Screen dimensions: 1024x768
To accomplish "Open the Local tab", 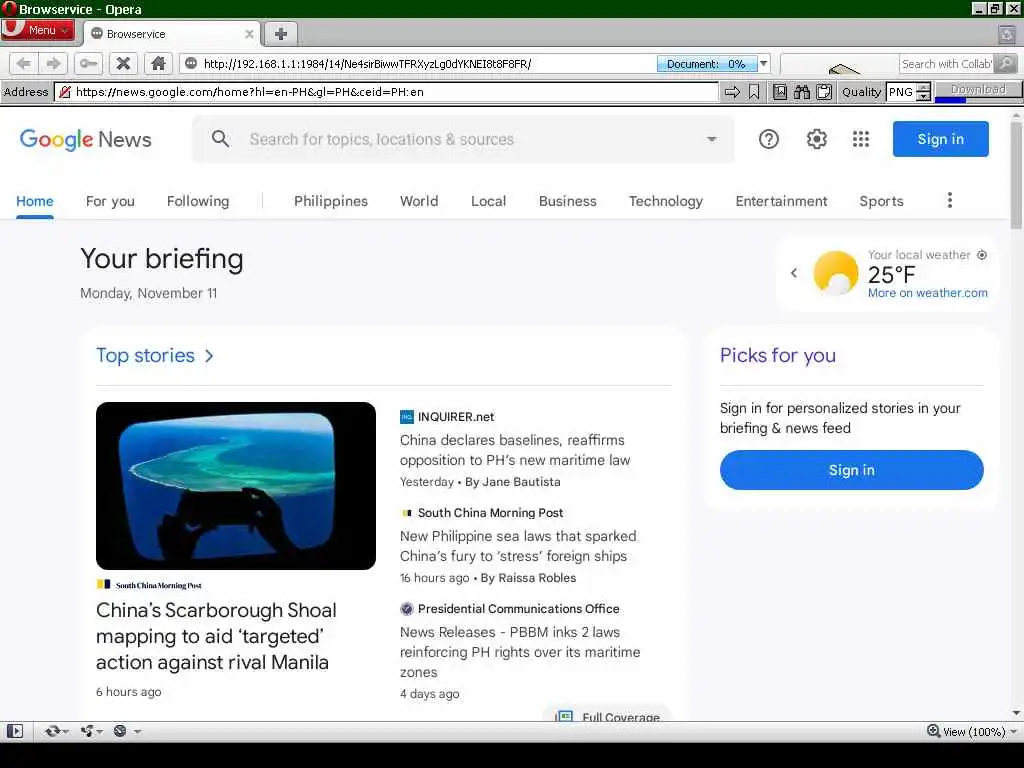I will point(488,201).
